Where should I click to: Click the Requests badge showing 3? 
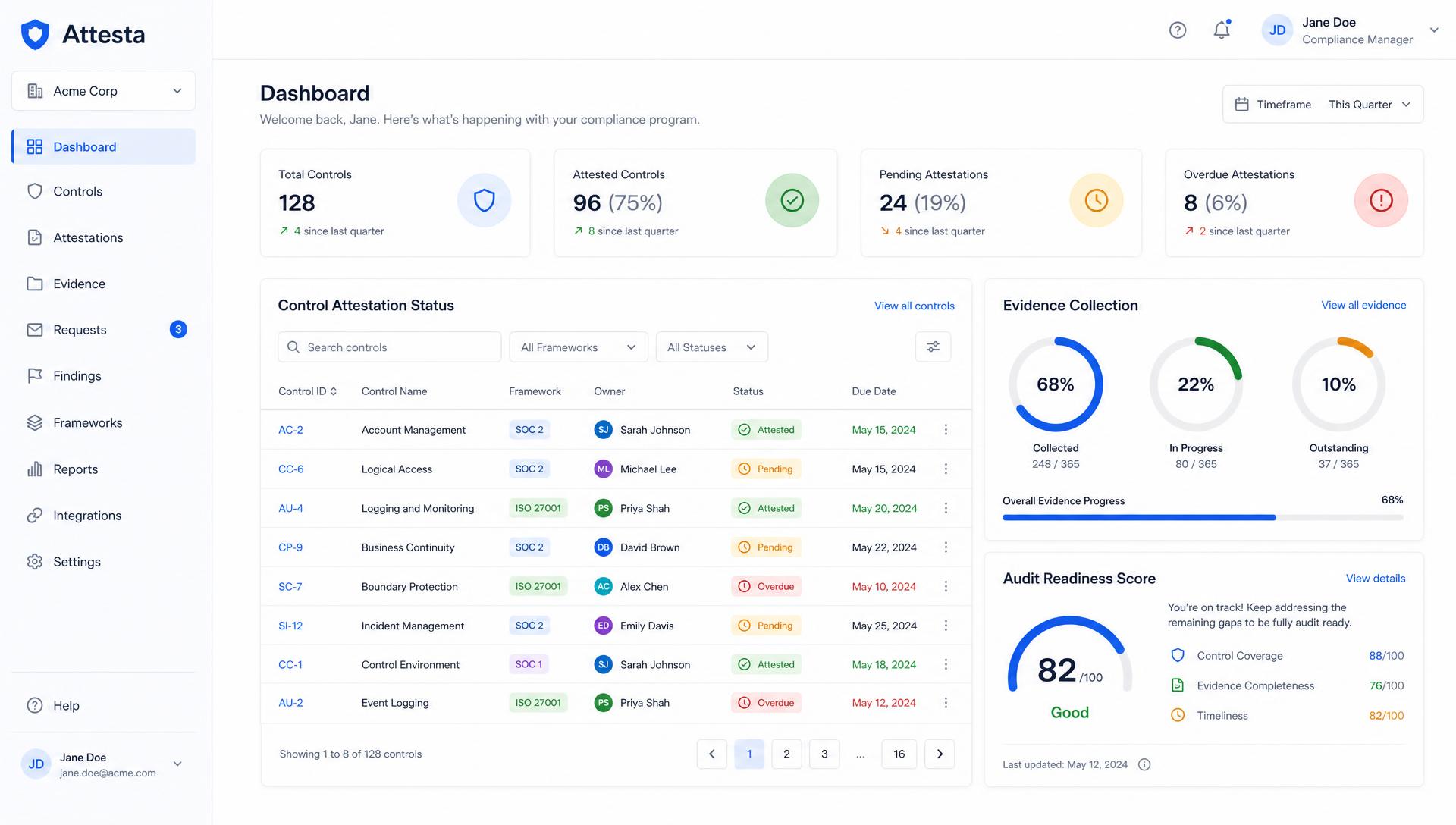[x=178, y=329]
